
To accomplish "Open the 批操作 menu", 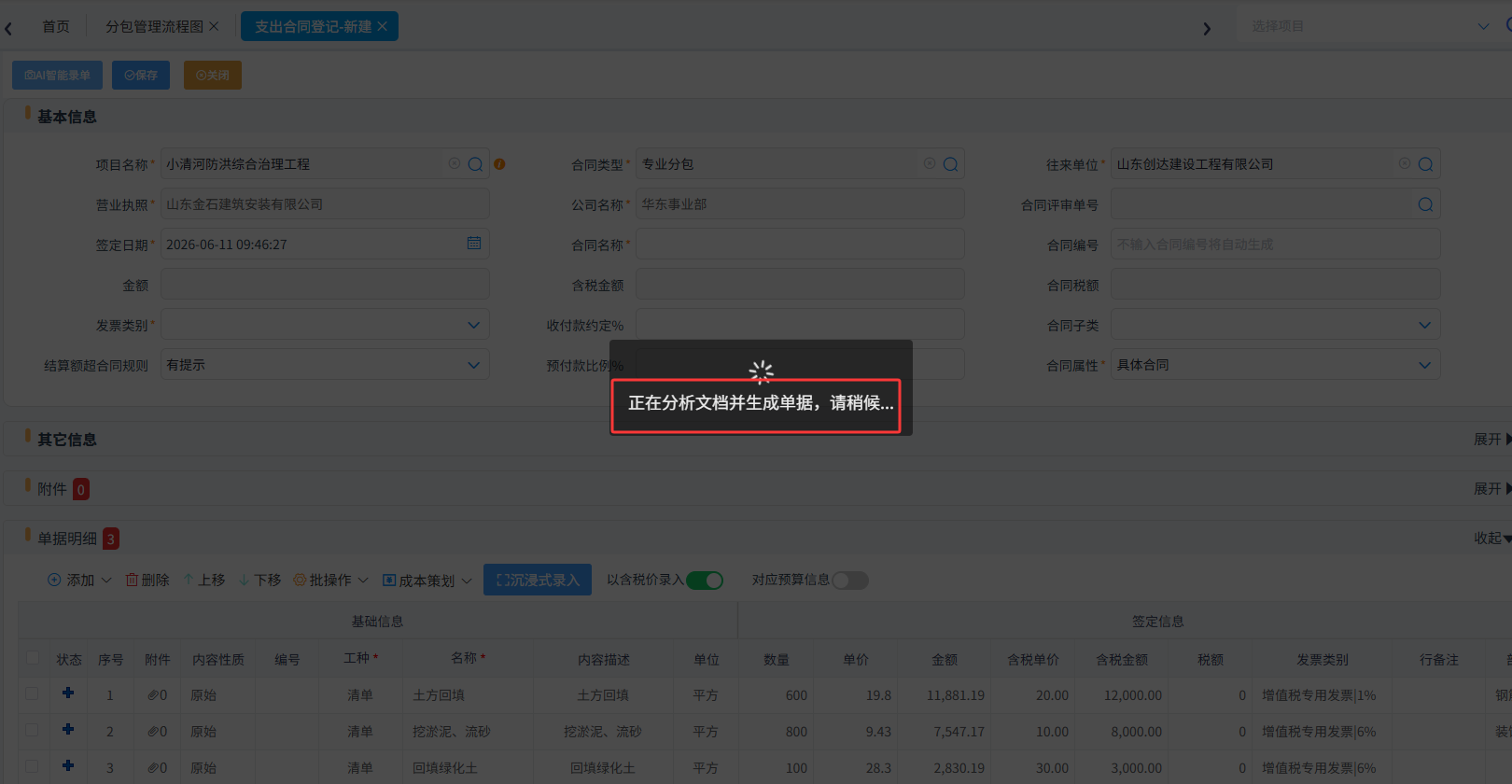I will coord(331,581).
